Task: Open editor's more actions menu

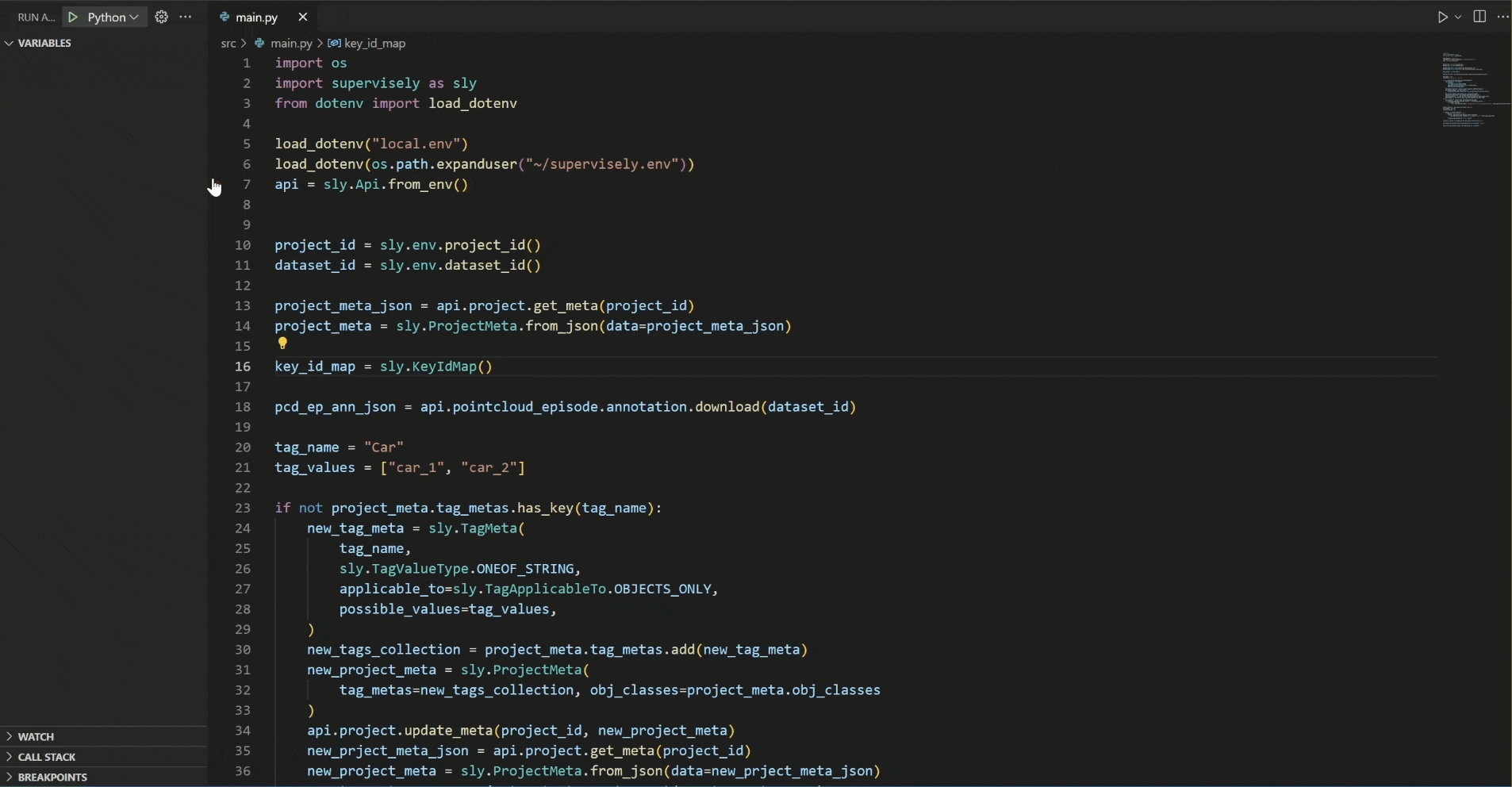Action: 1503,17
